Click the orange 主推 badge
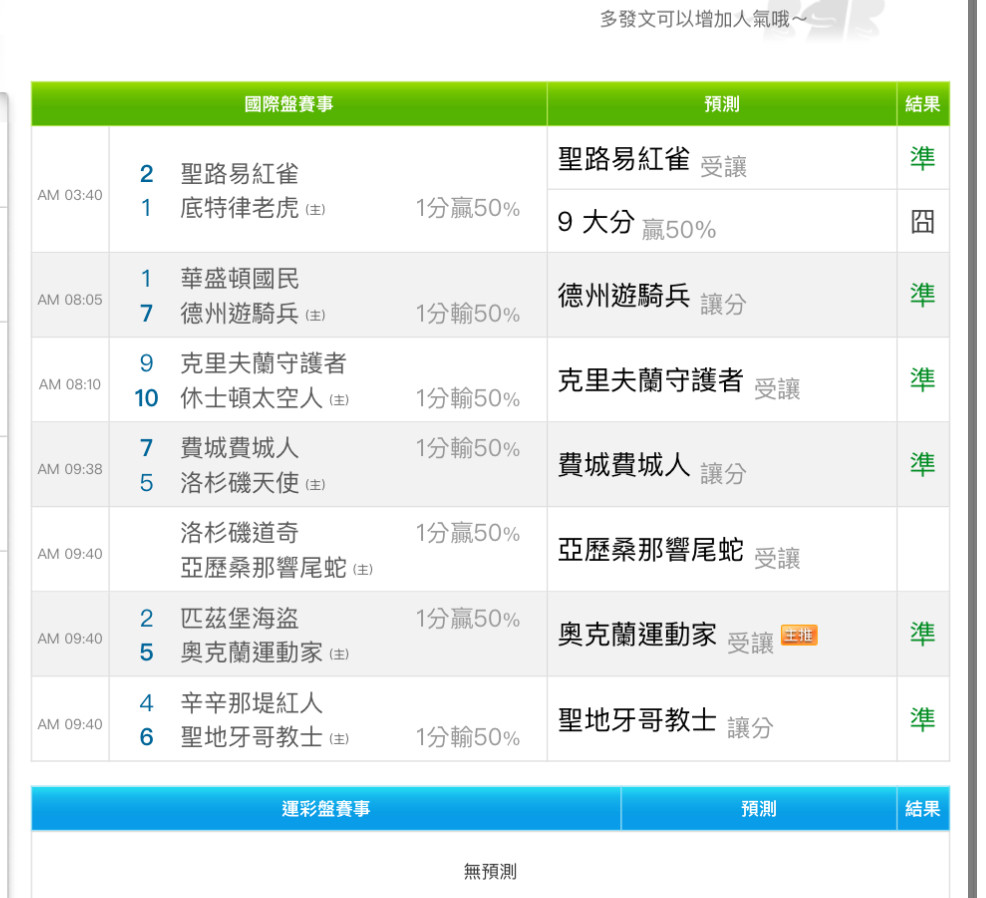 pos(799,635)
